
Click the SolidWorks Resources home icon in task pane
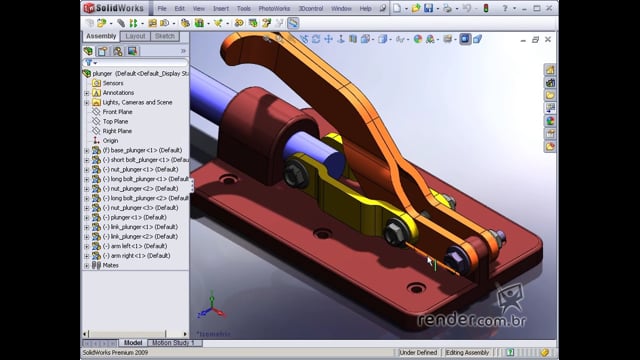(x=550, y=70)
